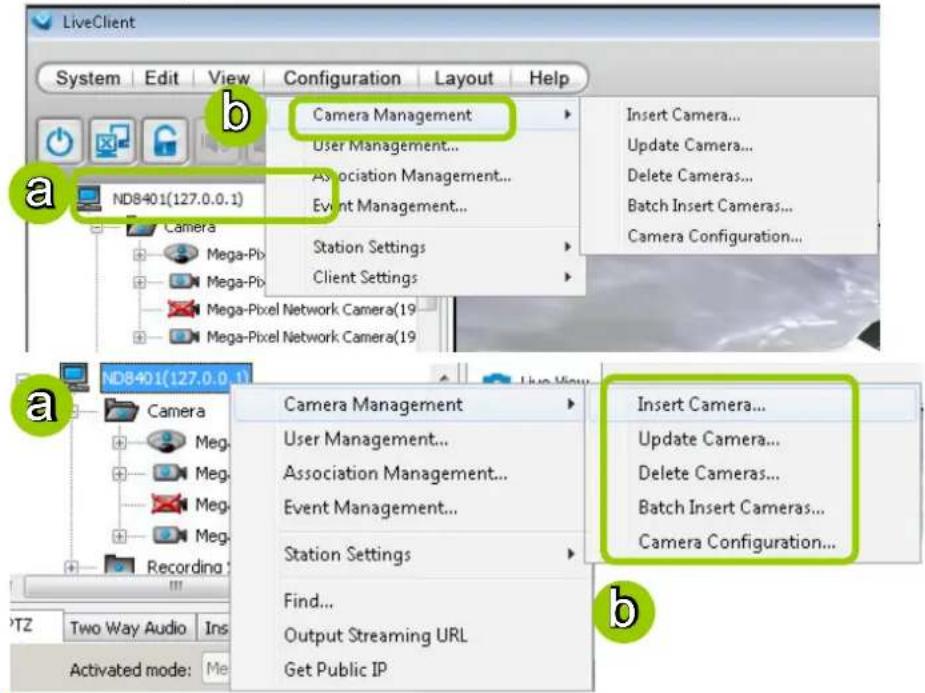Click red crossed-out camera icon in upper tree
Viewport: 925px width, 693px height.
coord(183,308)
